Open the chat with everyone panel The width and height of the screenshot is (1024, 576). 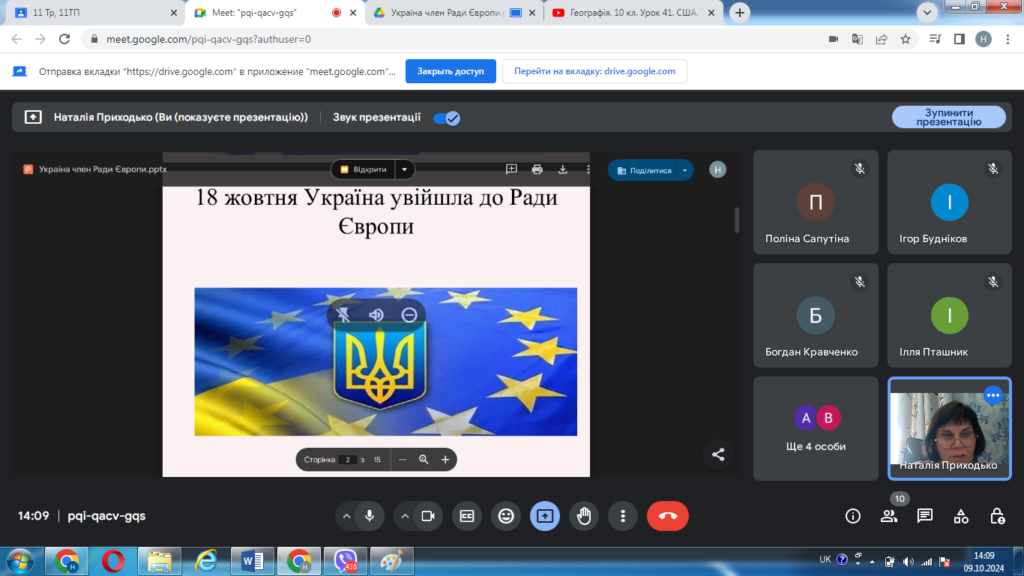click(x=925, y=516)
